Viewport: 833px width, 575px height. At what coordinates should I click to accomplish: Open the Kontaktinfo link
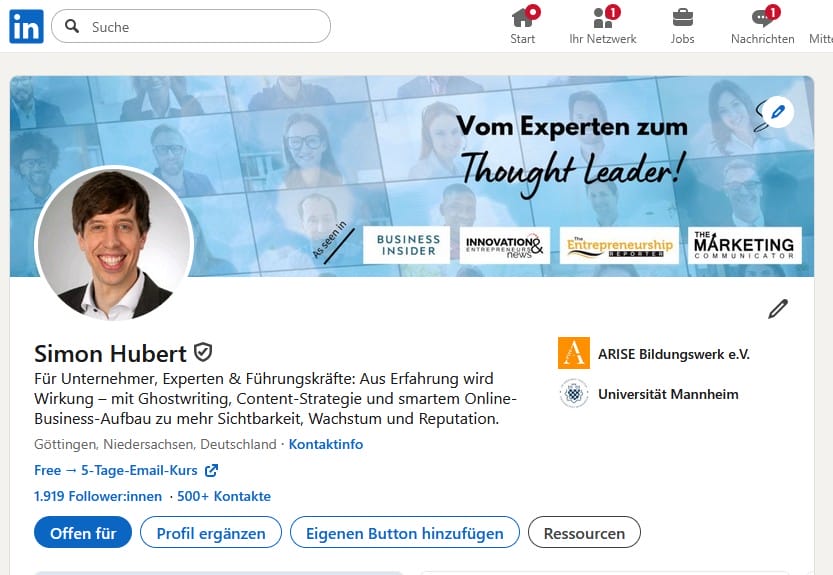coord(326,444)
